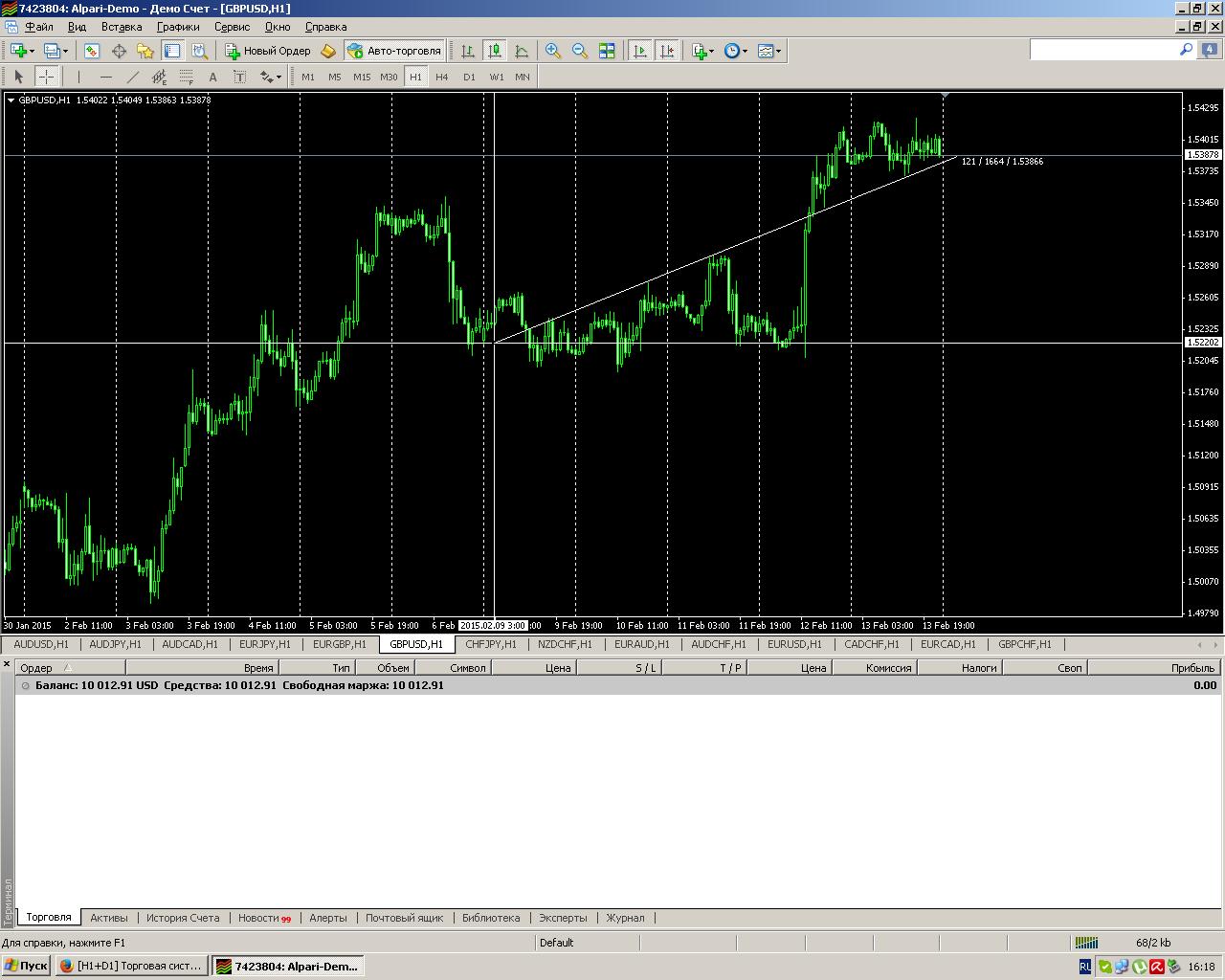The width and height of the screenshot is (1225, 980).
Task: Open the Periods clock icon
Action: tap(732, 51)
